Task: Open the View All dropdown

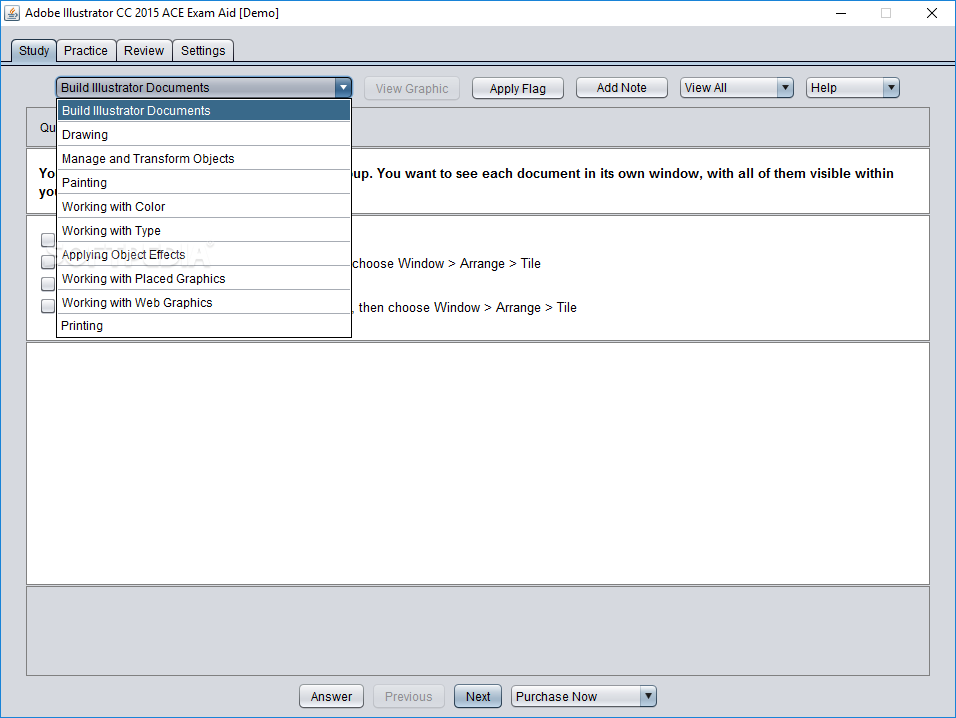Action: 737,88
